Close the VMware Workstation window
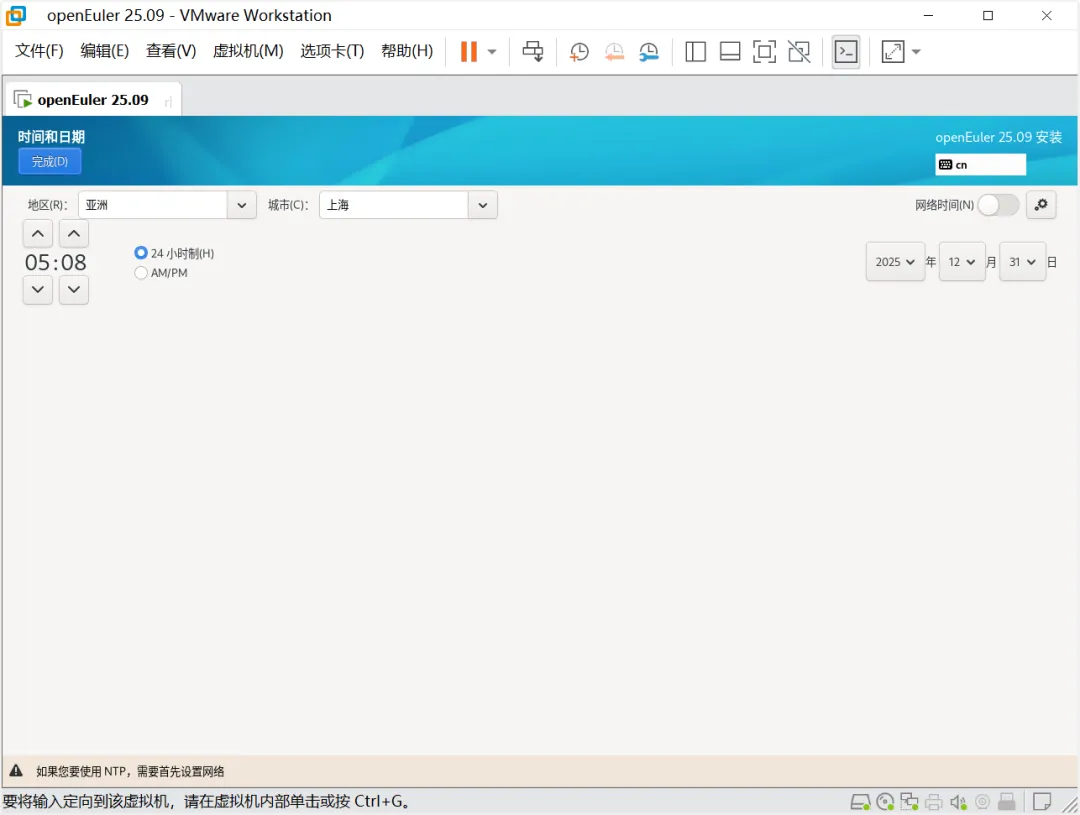1080x815 pixels. pyautogui.click(x=1046, y=15)
